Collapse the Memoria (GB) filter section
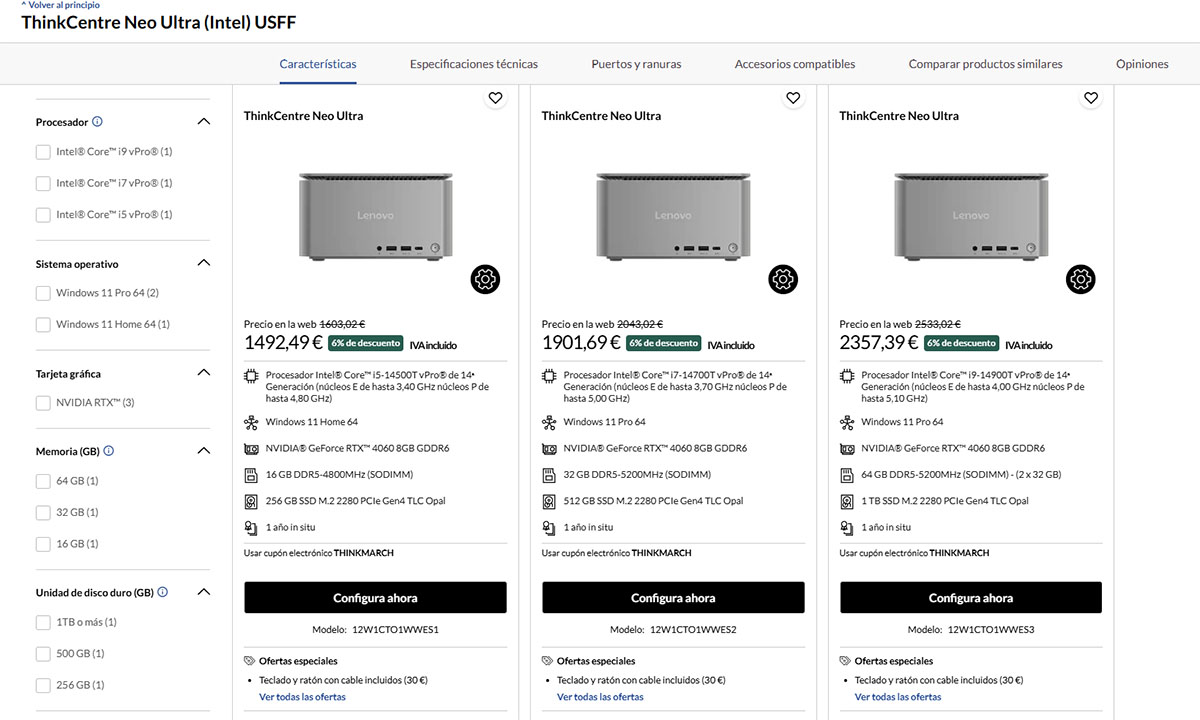Image resolution: width=1200 pixels, height=720 pixels. click(x=204, y=451)
